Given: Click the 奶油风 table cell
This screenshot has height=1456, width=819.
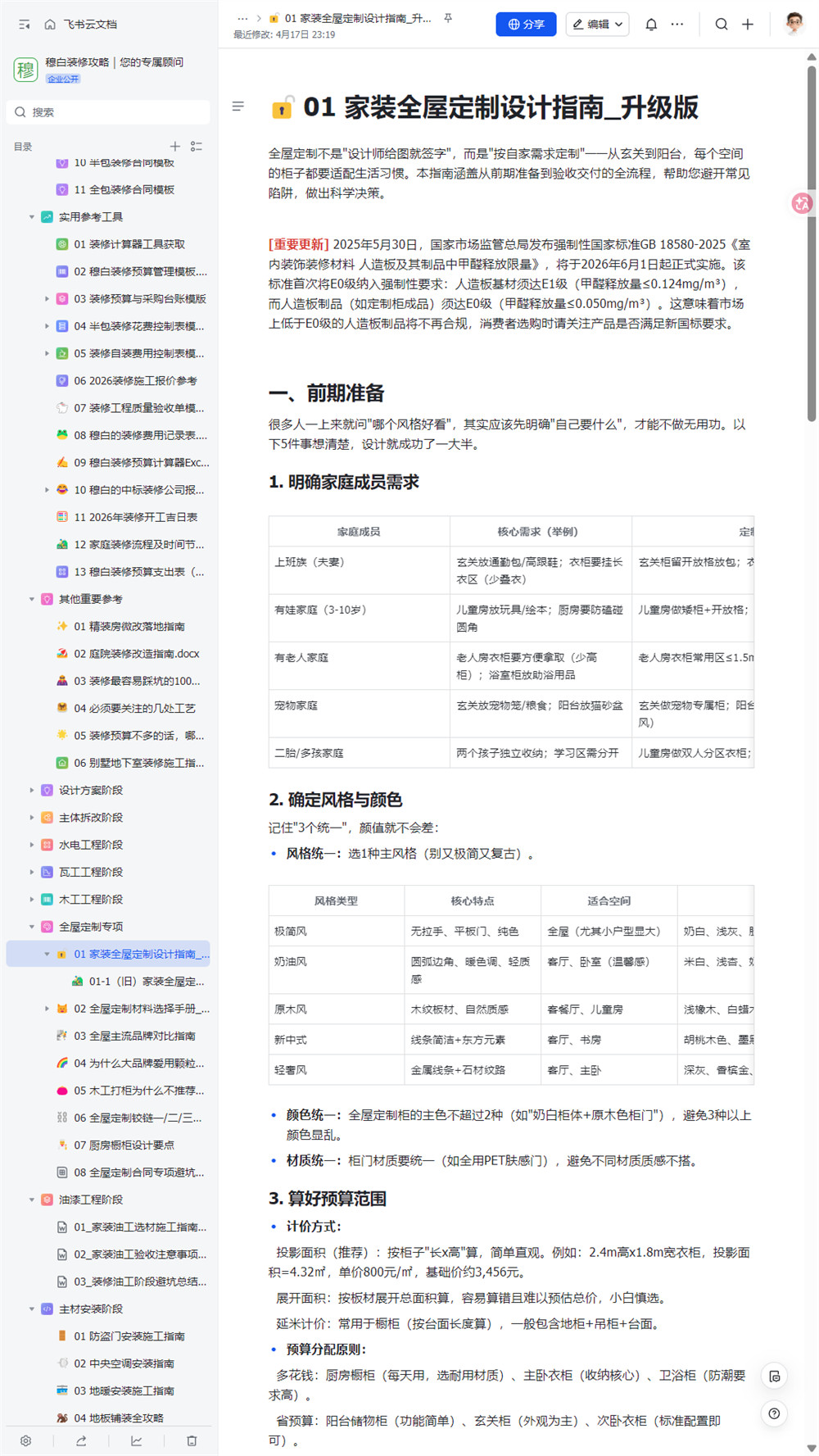Looking at the screenshot, I should pos(337,970).
